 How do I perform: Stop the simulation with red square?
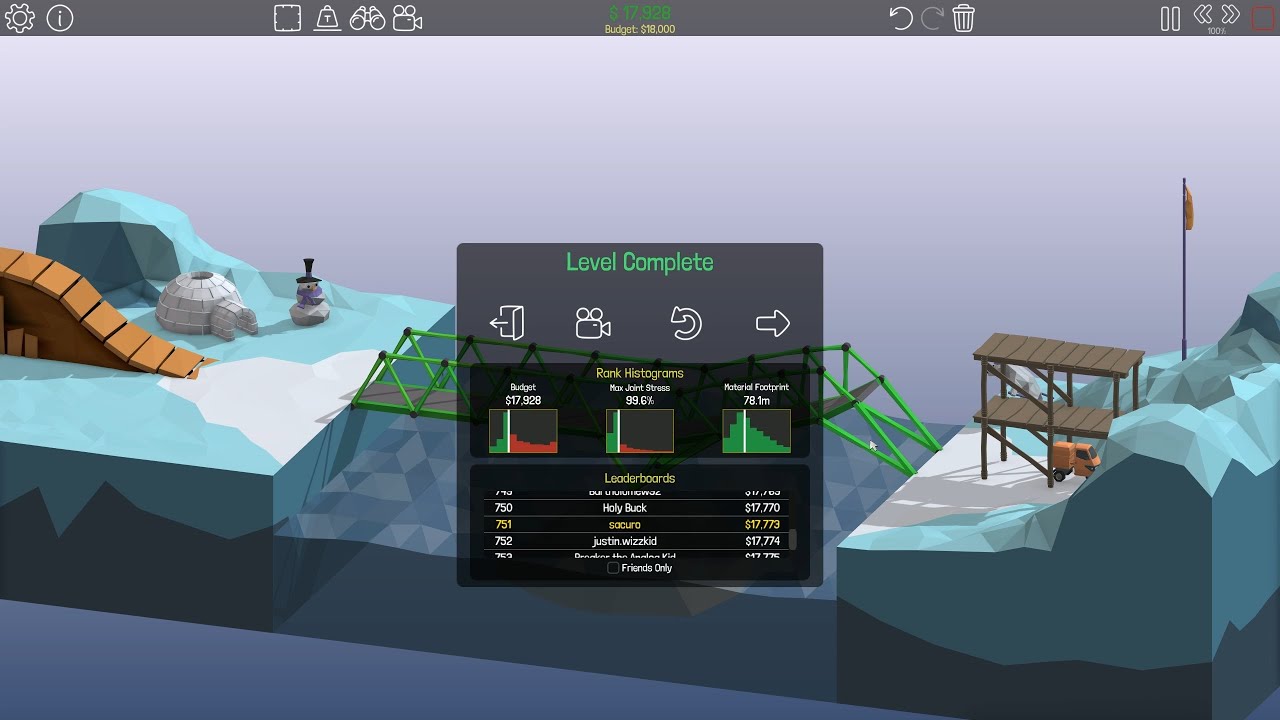1263,18
